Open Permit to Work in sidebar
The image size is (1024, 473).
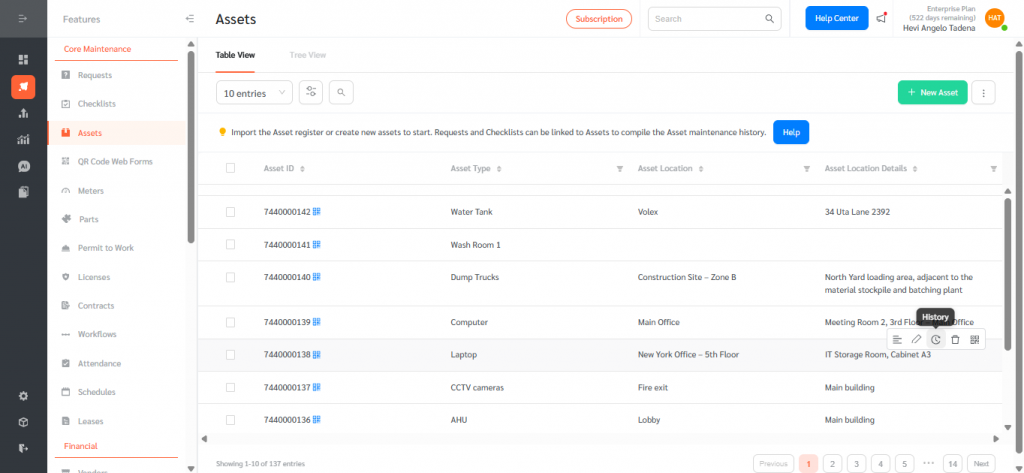(105, 248)
